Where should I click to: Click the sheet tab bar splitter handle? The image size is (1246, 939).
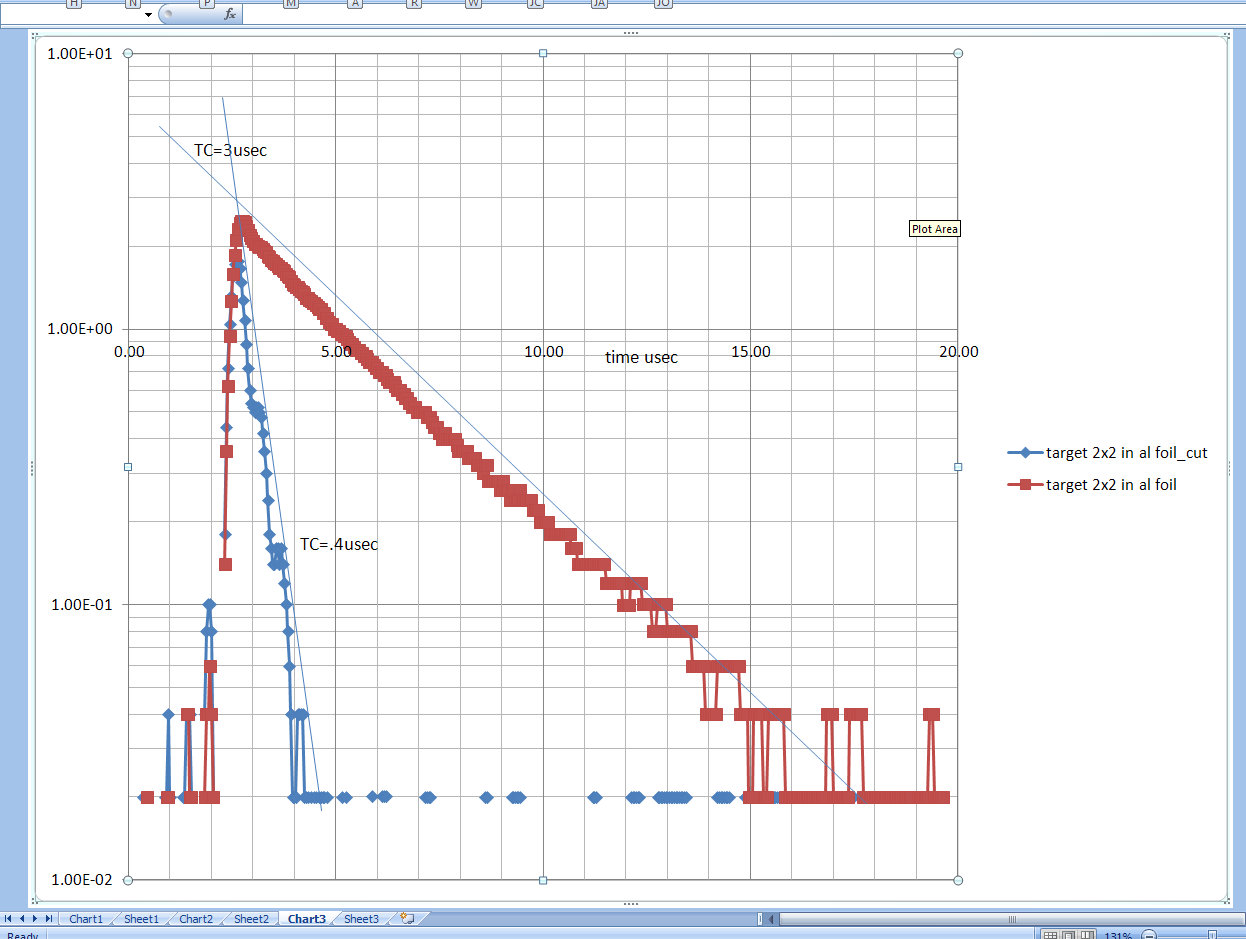click(760, 919)
